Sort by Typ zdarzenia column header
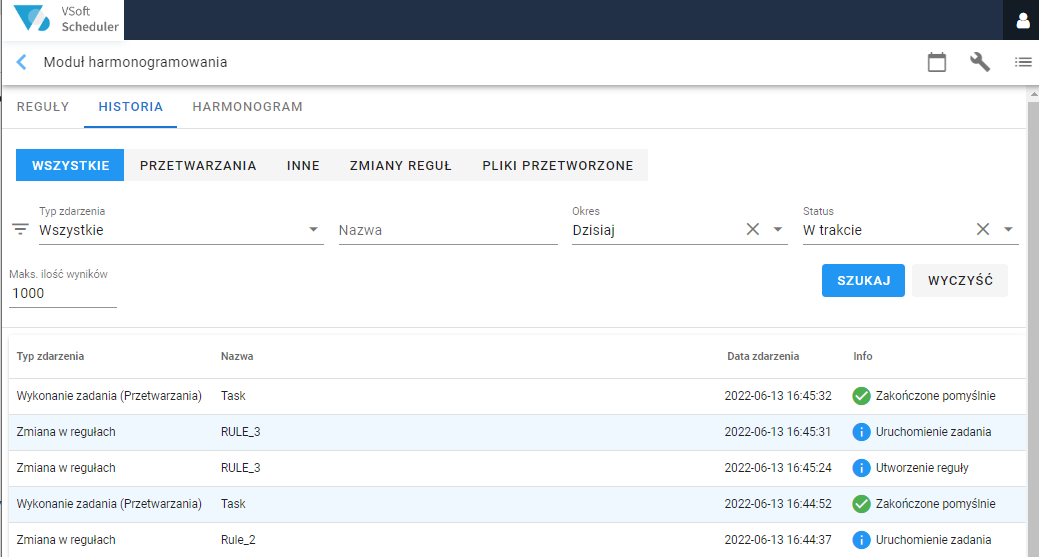The image size is (1039, 557). tap(50, 356)
